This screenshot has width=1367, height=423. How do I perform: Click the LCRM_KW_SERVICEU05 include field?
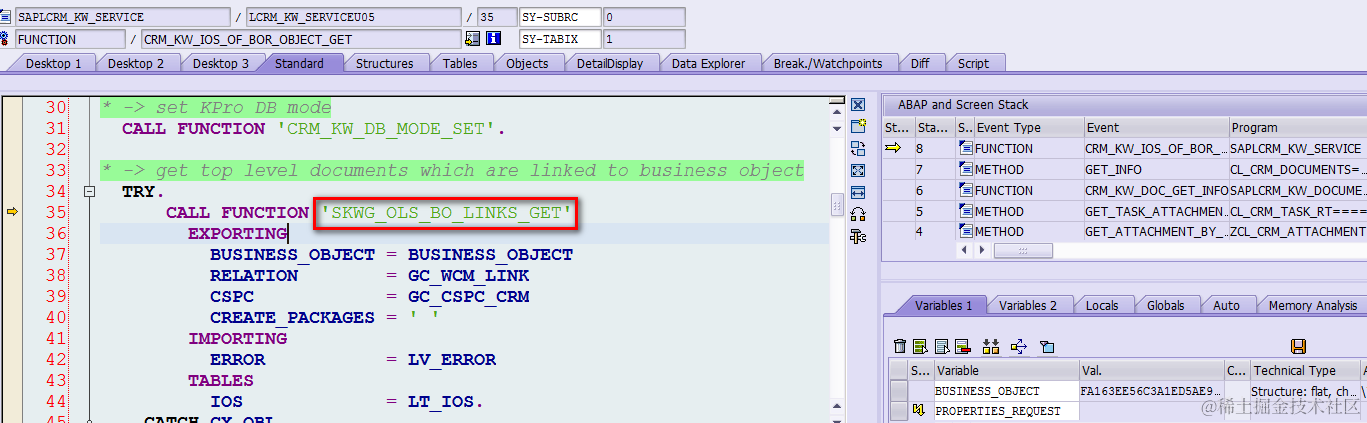352,17
